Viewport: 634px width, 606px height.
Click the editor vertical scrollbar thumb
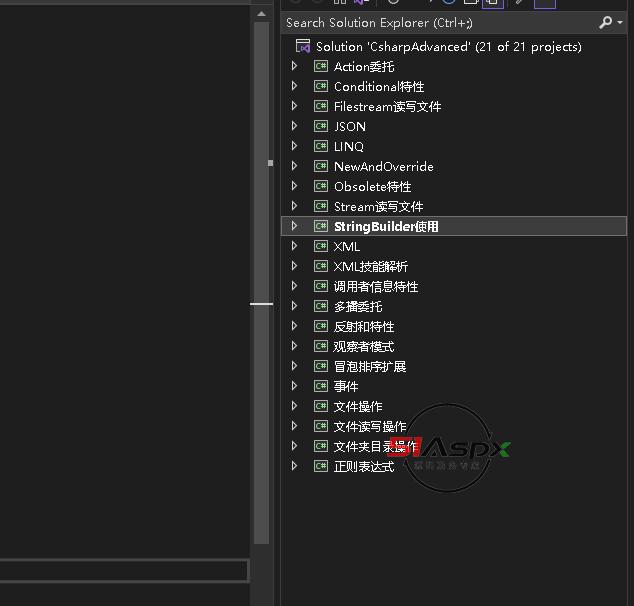pos(262,283)
